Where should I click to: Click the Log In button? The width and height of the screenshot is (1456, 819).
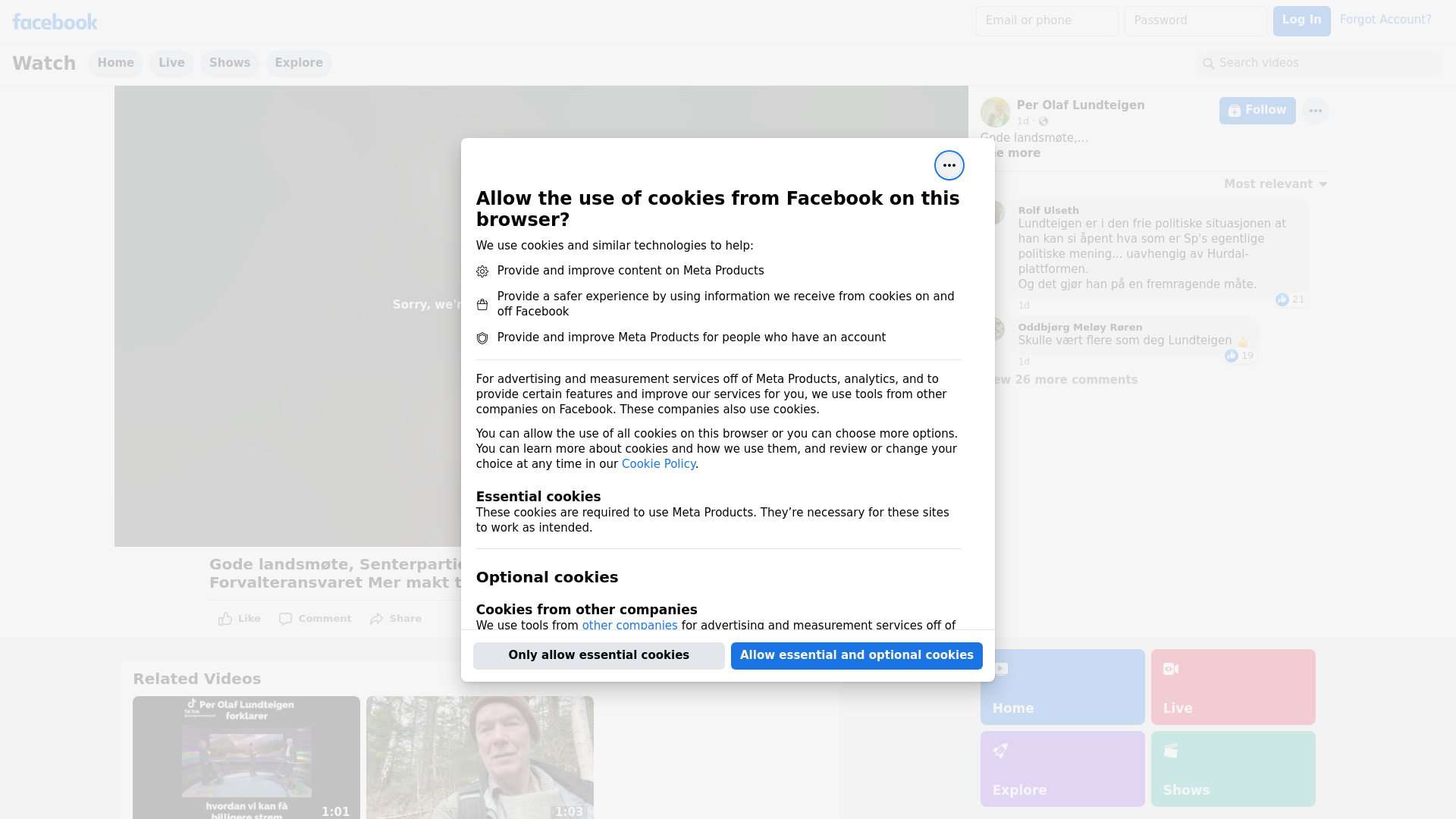(x=1301, y=21)
